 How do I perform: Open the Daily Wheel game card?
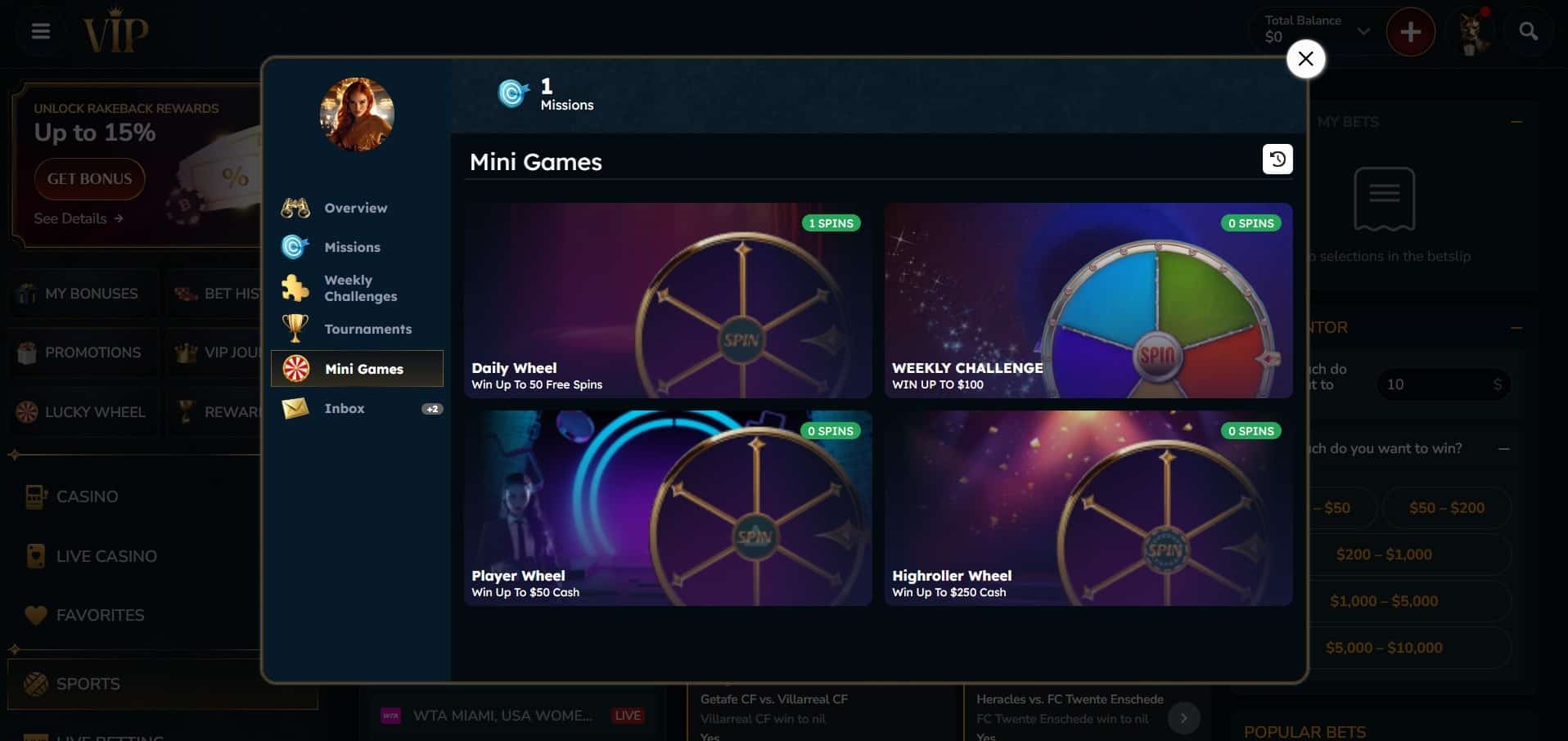coord(668,300)
